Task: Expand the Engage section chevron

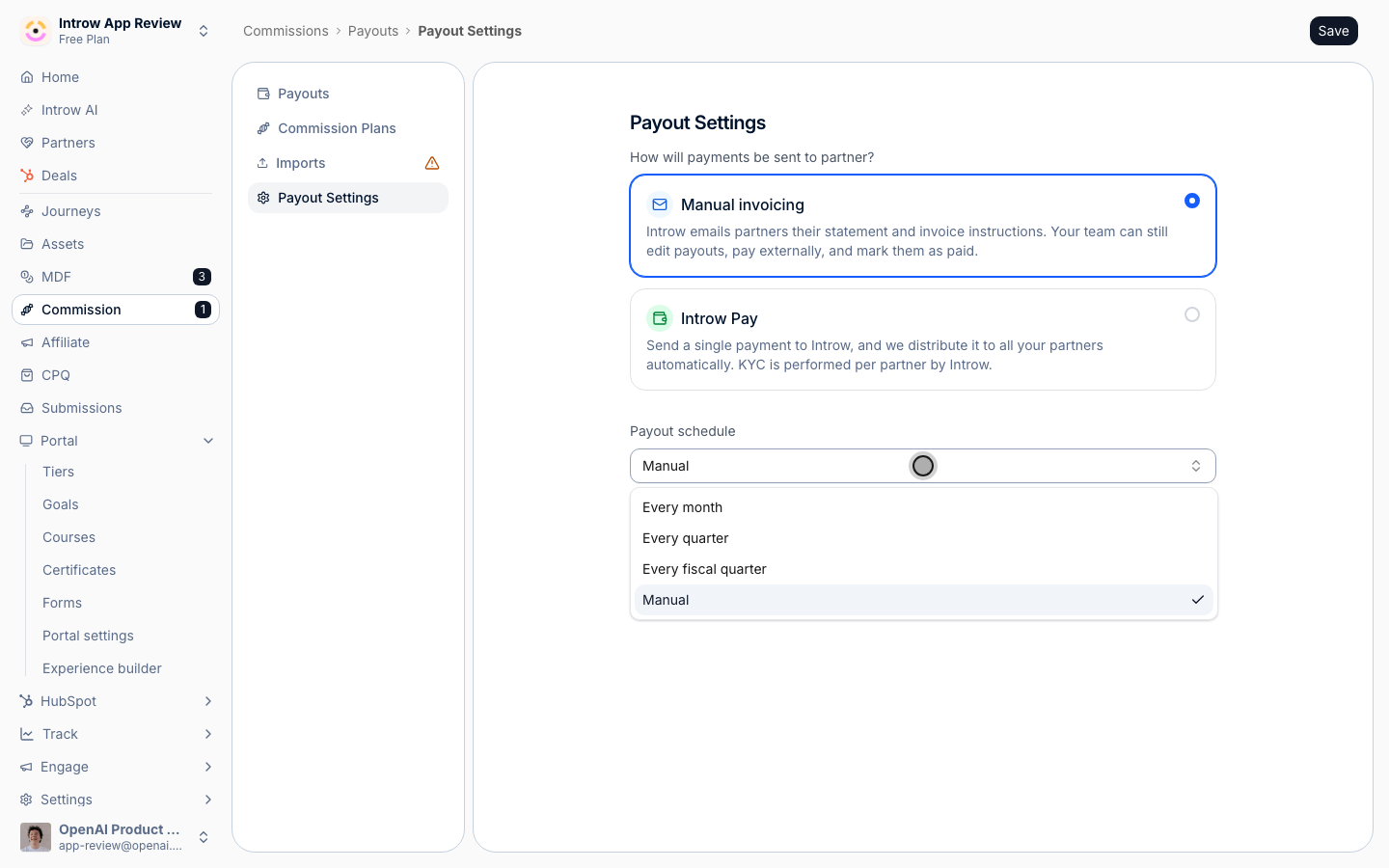Action: coord(208,767)
